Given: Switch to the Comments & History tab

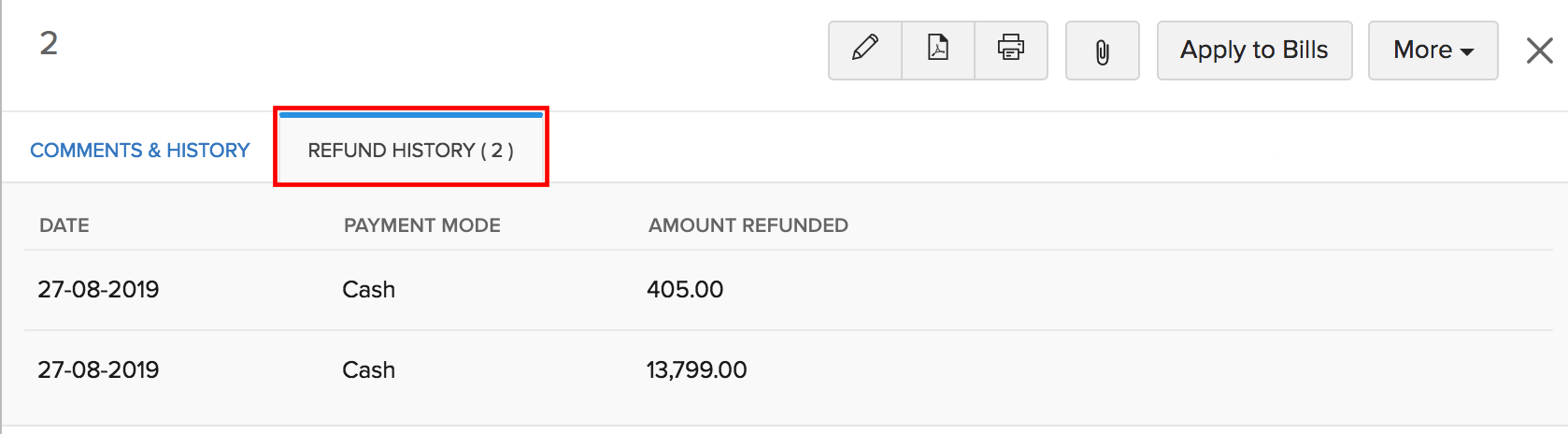Looking at the screenshot, I should (140, 151).
